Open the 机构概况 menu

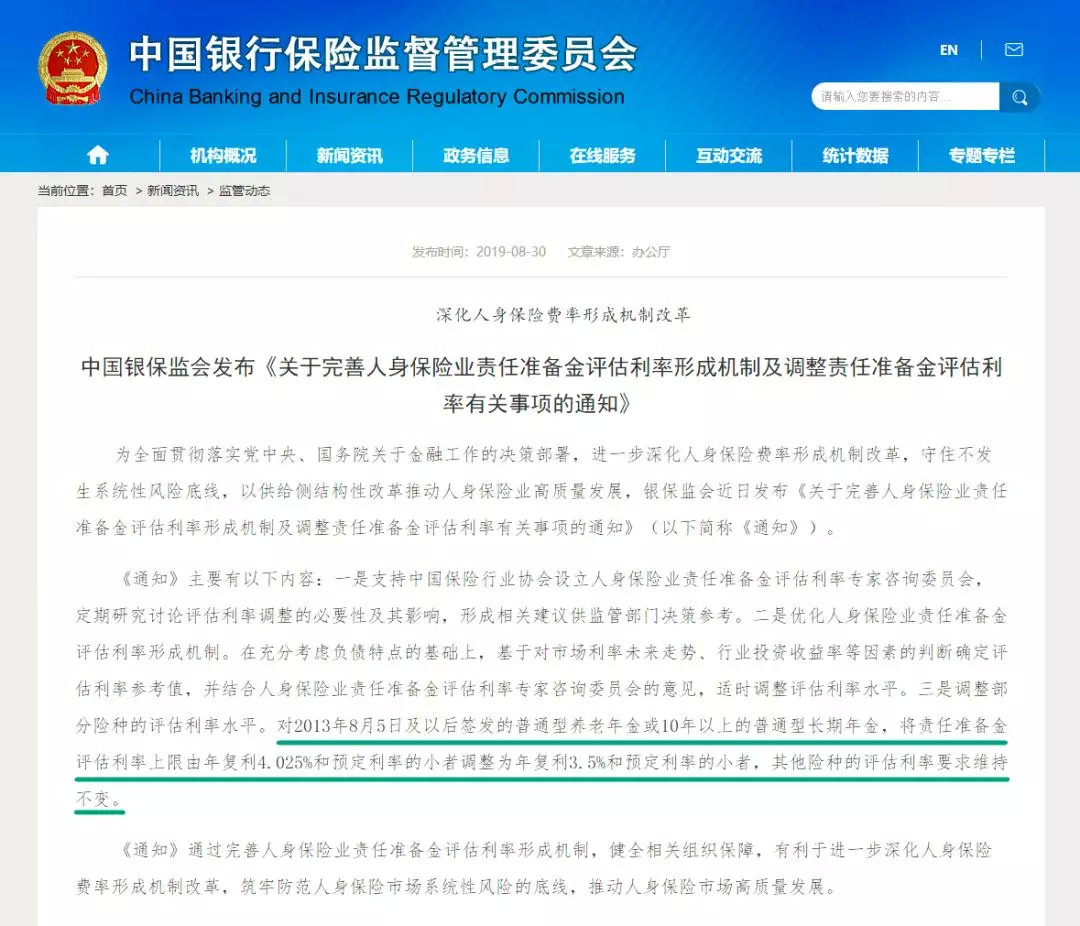coord(223,156)
